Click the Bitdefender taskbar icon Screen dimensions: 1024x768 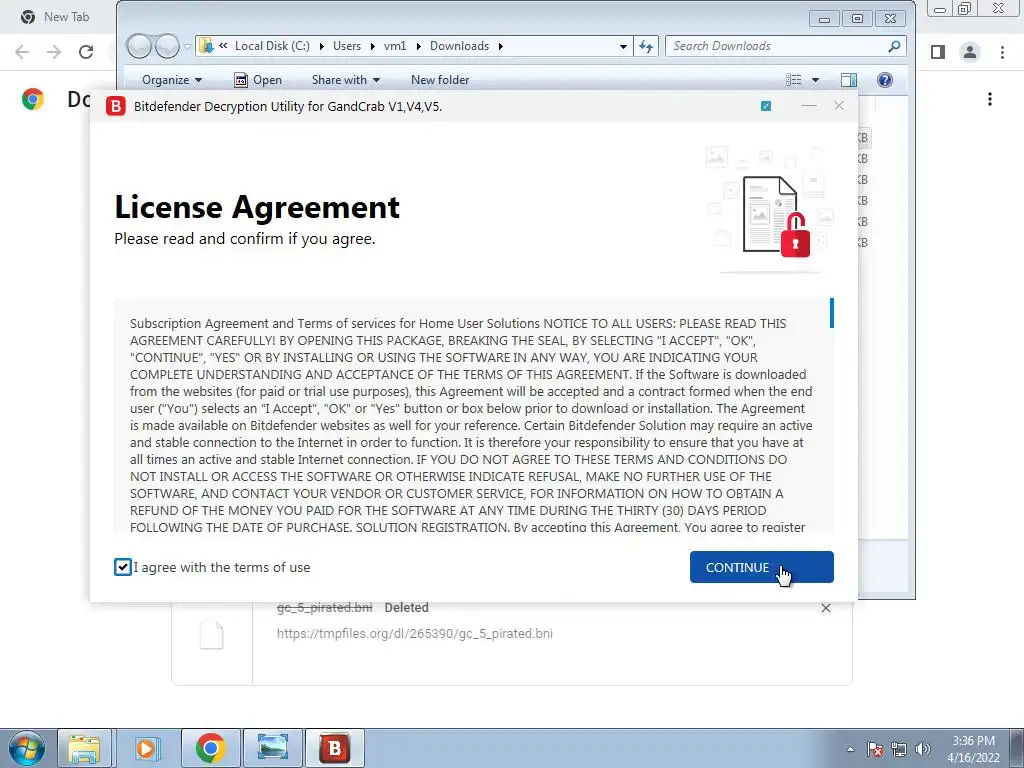(x=335, y=748)
